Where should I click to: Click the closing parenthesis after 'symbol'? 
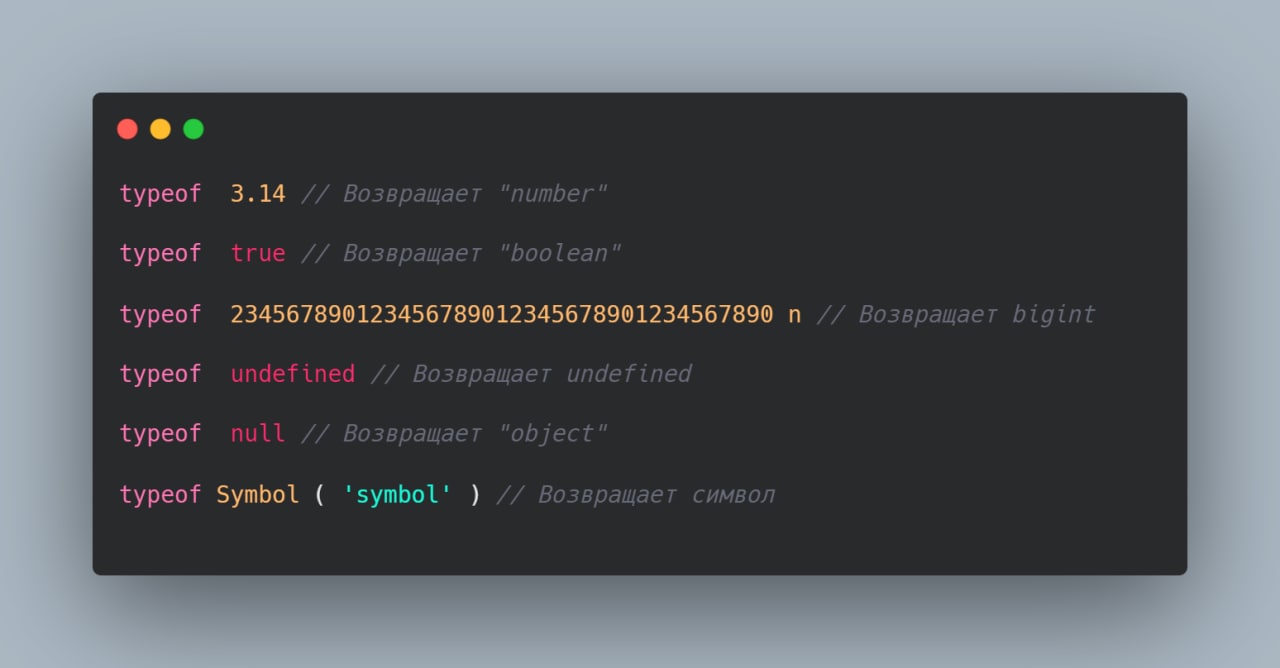coord(475,494)
